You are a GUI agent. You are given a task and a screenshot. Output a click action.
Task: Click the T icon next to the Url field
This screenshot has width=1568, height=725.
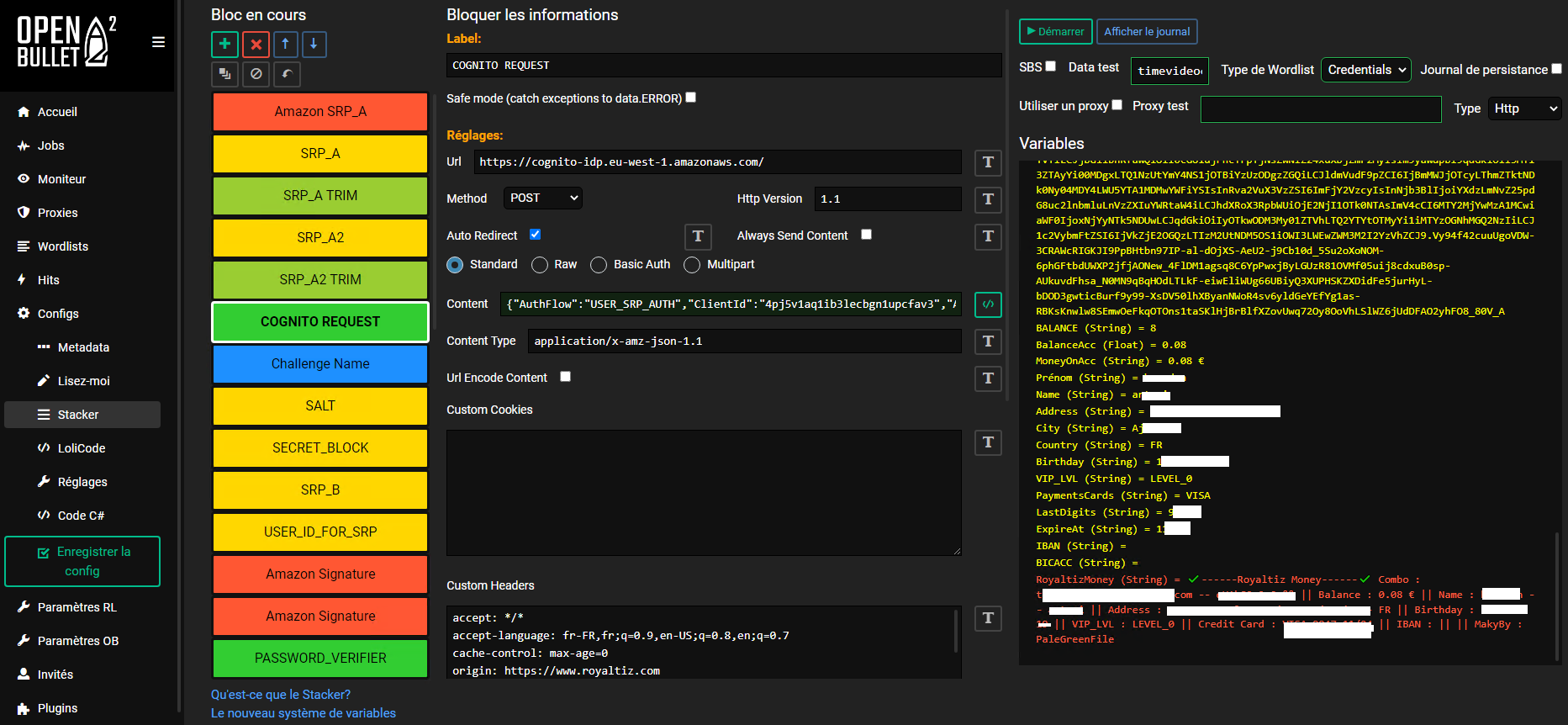coord(988,162)
